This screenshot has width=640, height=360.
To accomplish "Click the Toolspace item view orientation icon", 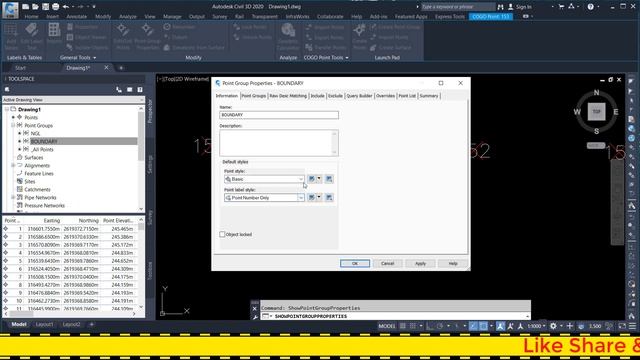I will pyautogui.click(x=119, y=89).
